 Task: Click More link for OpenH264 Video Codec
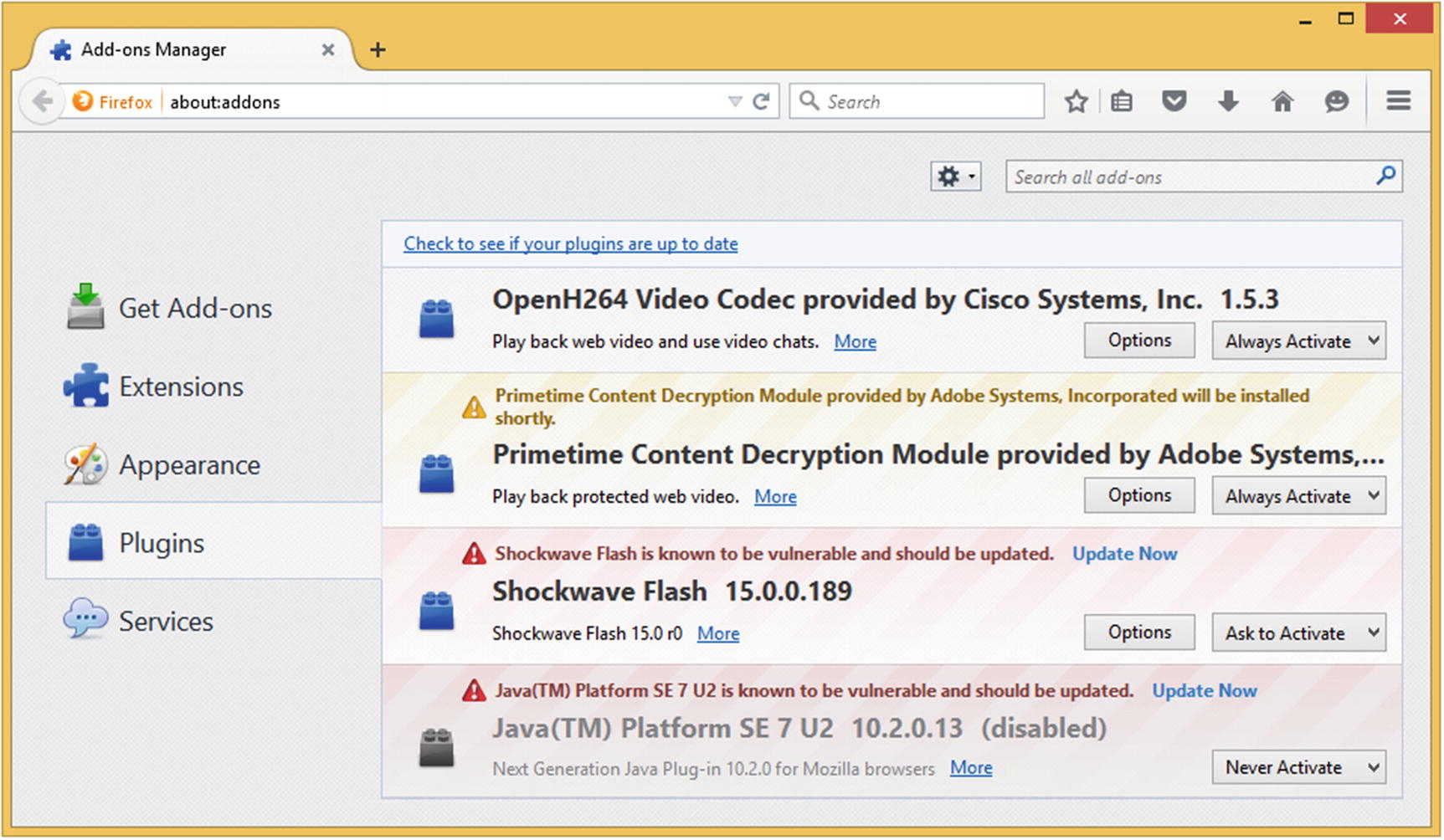pos(856,341)
